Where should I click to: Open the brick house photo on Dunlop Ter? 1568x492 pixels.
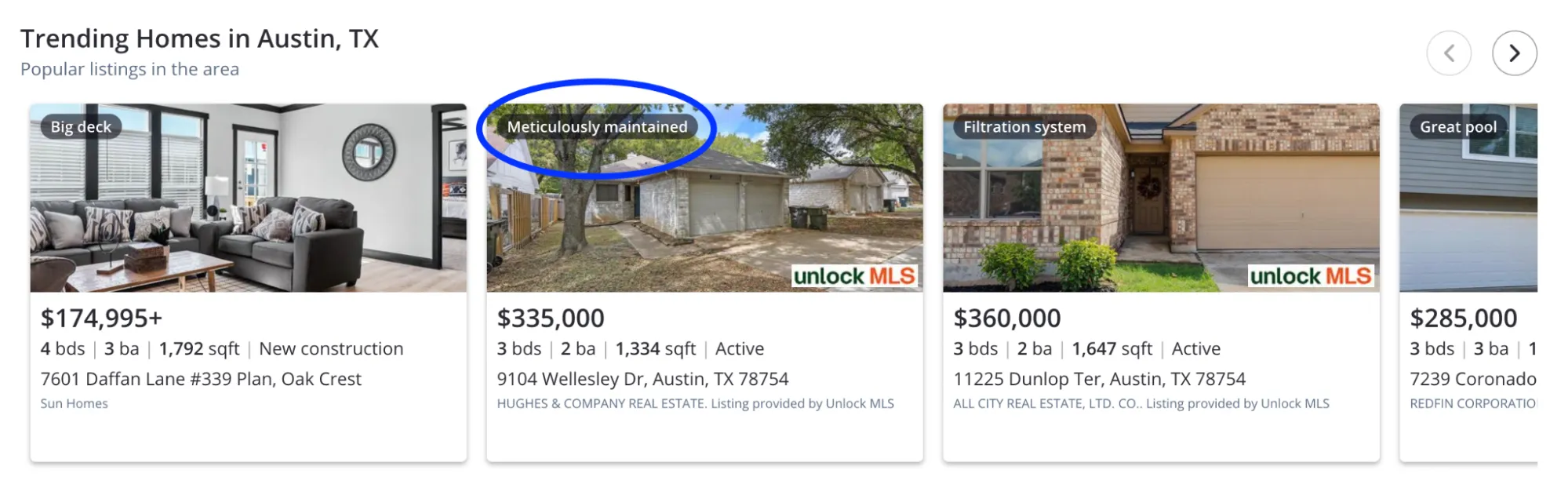1161,198
